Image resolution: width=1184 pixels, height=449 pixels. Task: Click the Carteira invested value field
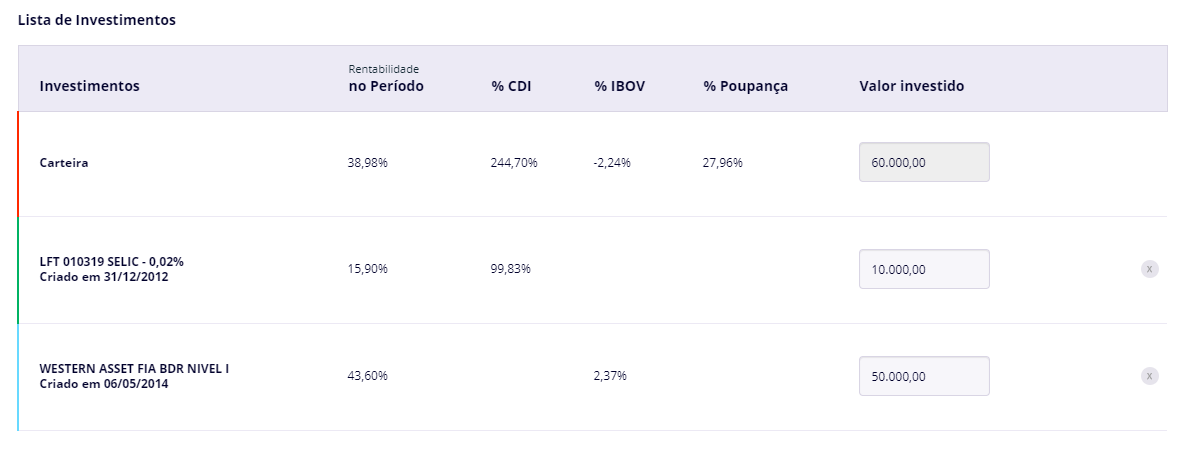924,162
